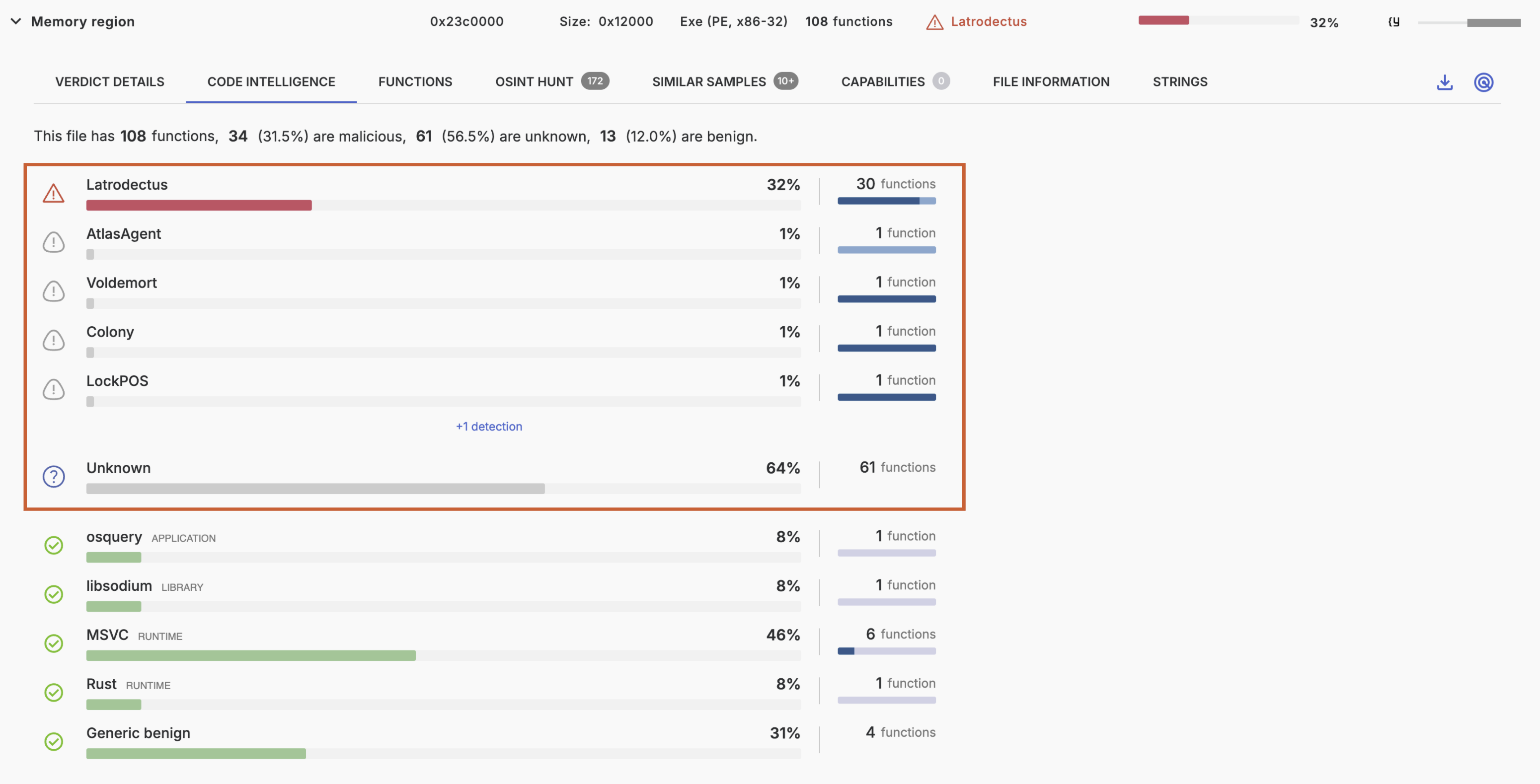
Task: Click the red Latrodectus 32% progress bar
Action: (x=199, y=205)
